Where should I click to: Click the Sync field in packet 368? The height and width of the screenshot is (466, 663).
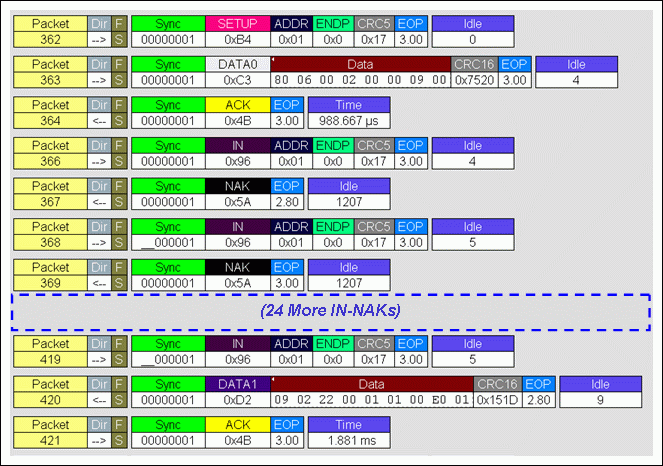[166, 234]
